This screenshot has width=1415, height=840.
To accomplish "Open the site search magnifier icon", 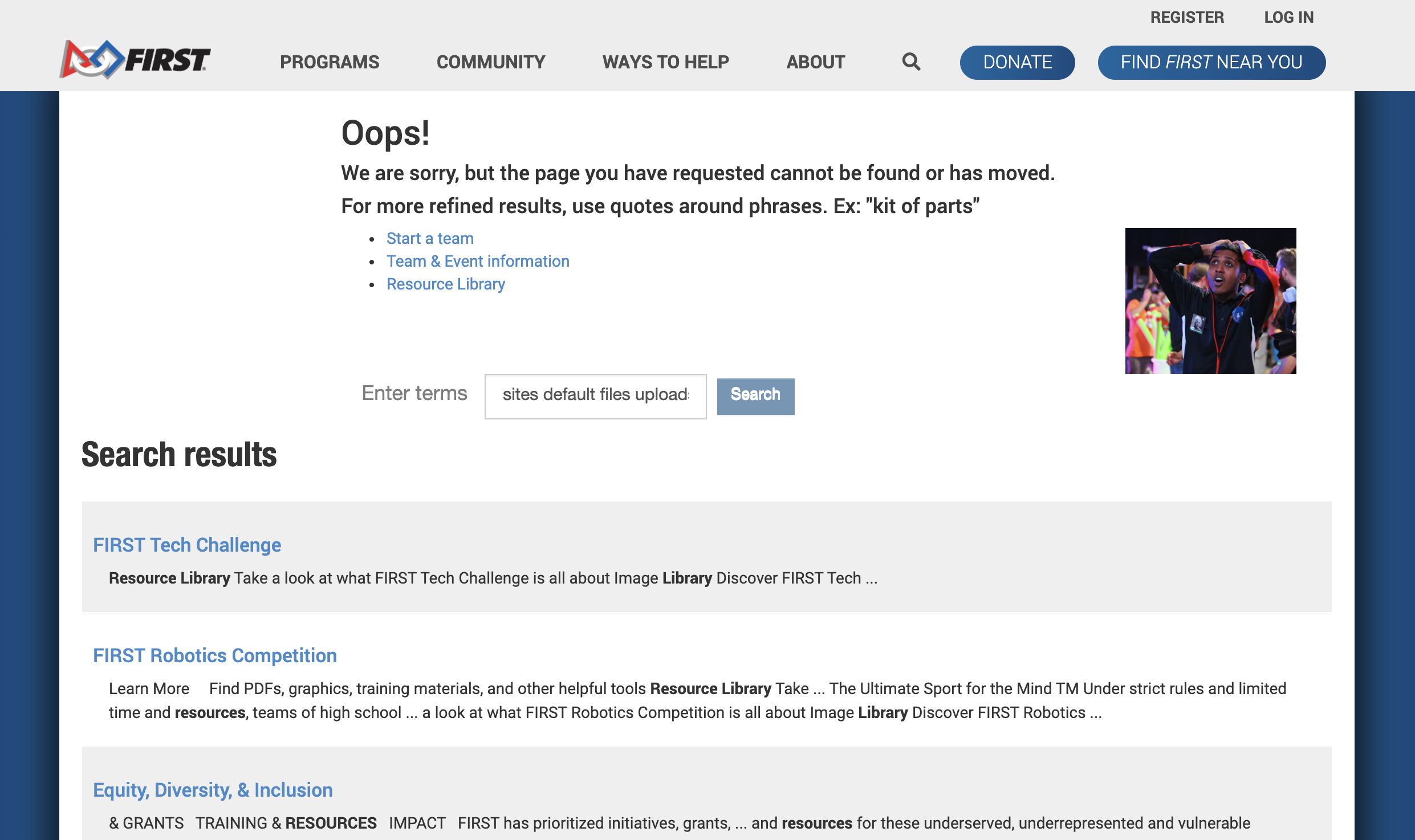I will point(911,62).
